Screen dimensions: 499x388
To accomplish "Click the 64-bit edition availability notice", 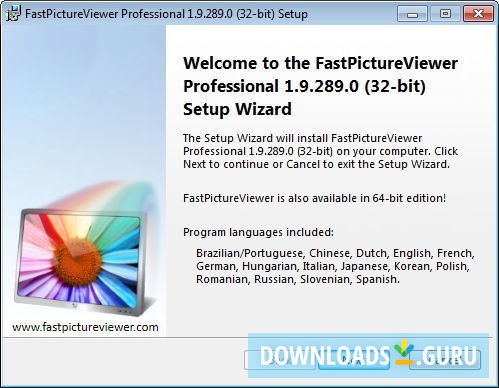I will [314, 198].
